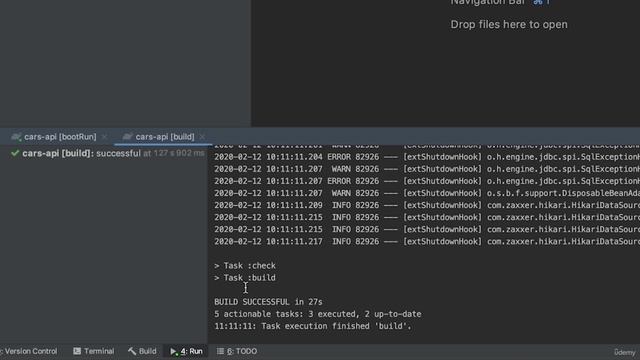Close the cars-api [bootRun] tab
Viewport: 640px width, 360px height.
[104, 137]
